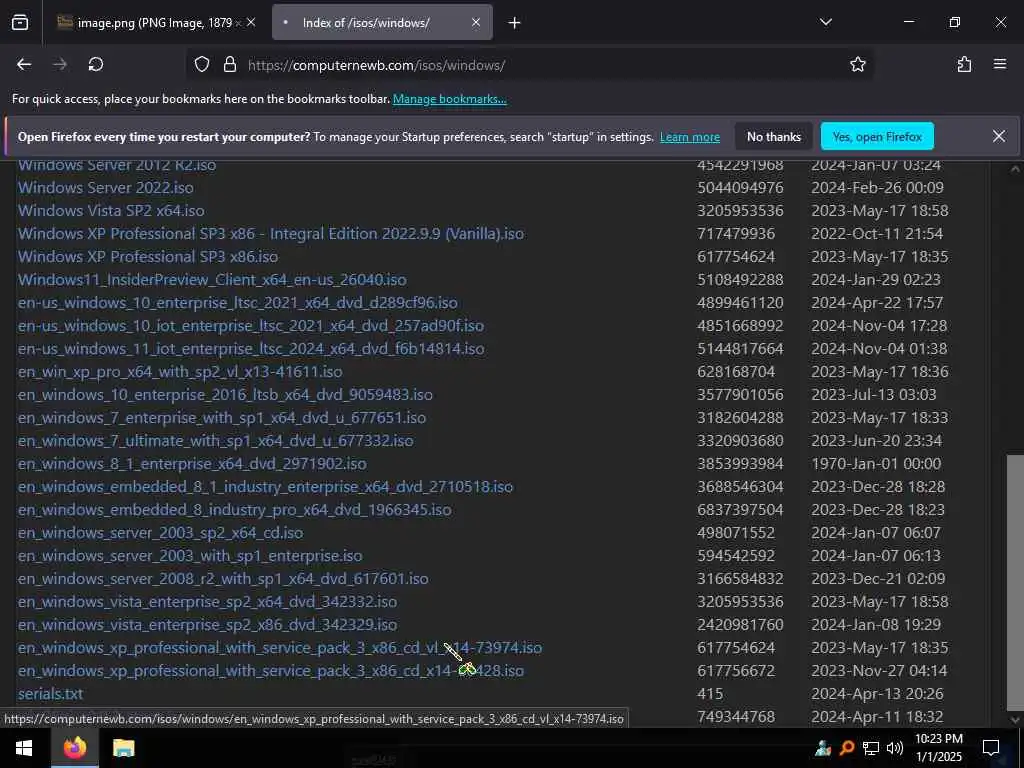Download en_windows_embedded_8_1_industry_enterprise iso

click(x=265, y=487)
